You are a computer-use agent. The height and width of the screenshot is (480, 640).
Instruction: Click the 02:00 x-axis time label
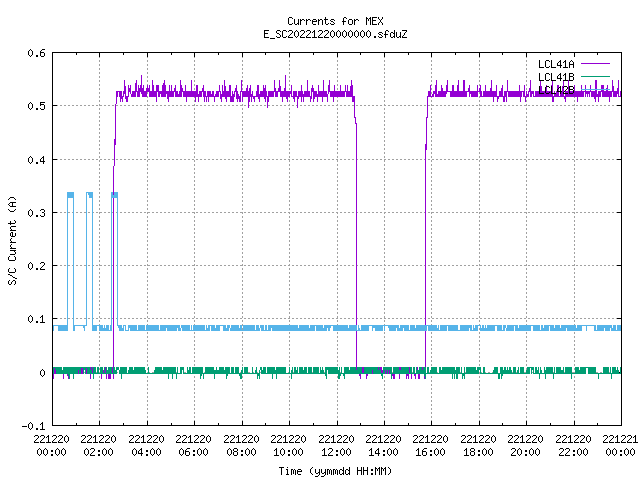point(98,452)
